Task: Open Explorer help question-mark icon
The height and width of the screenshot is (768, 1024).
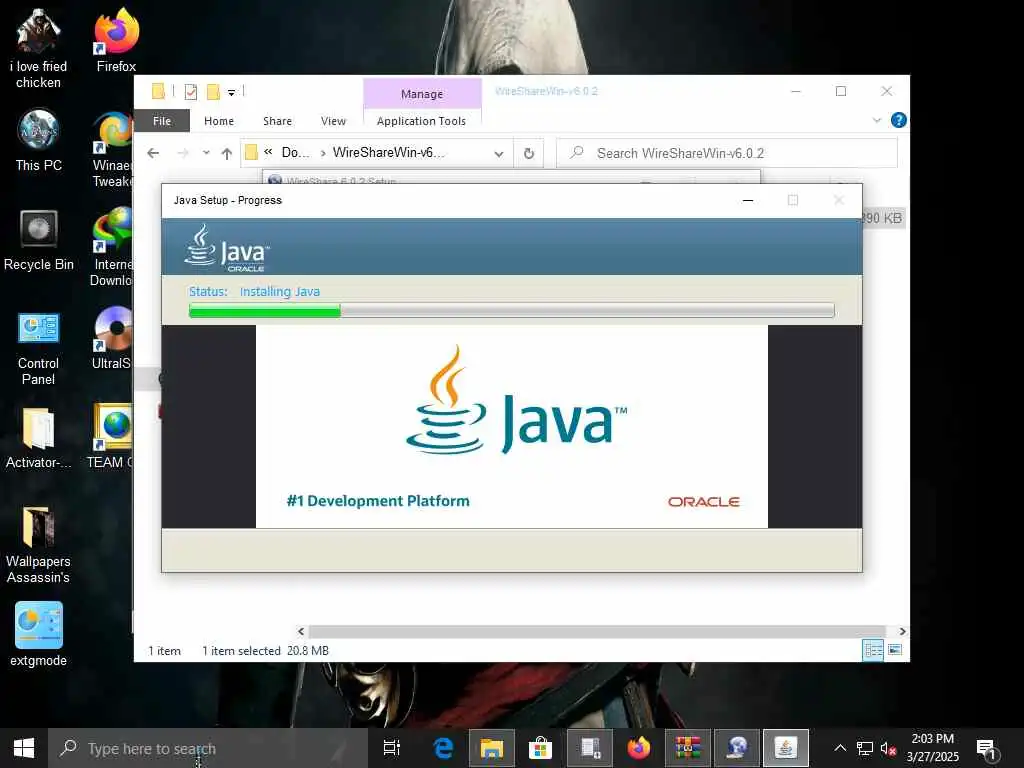Action: click(899, 120)
